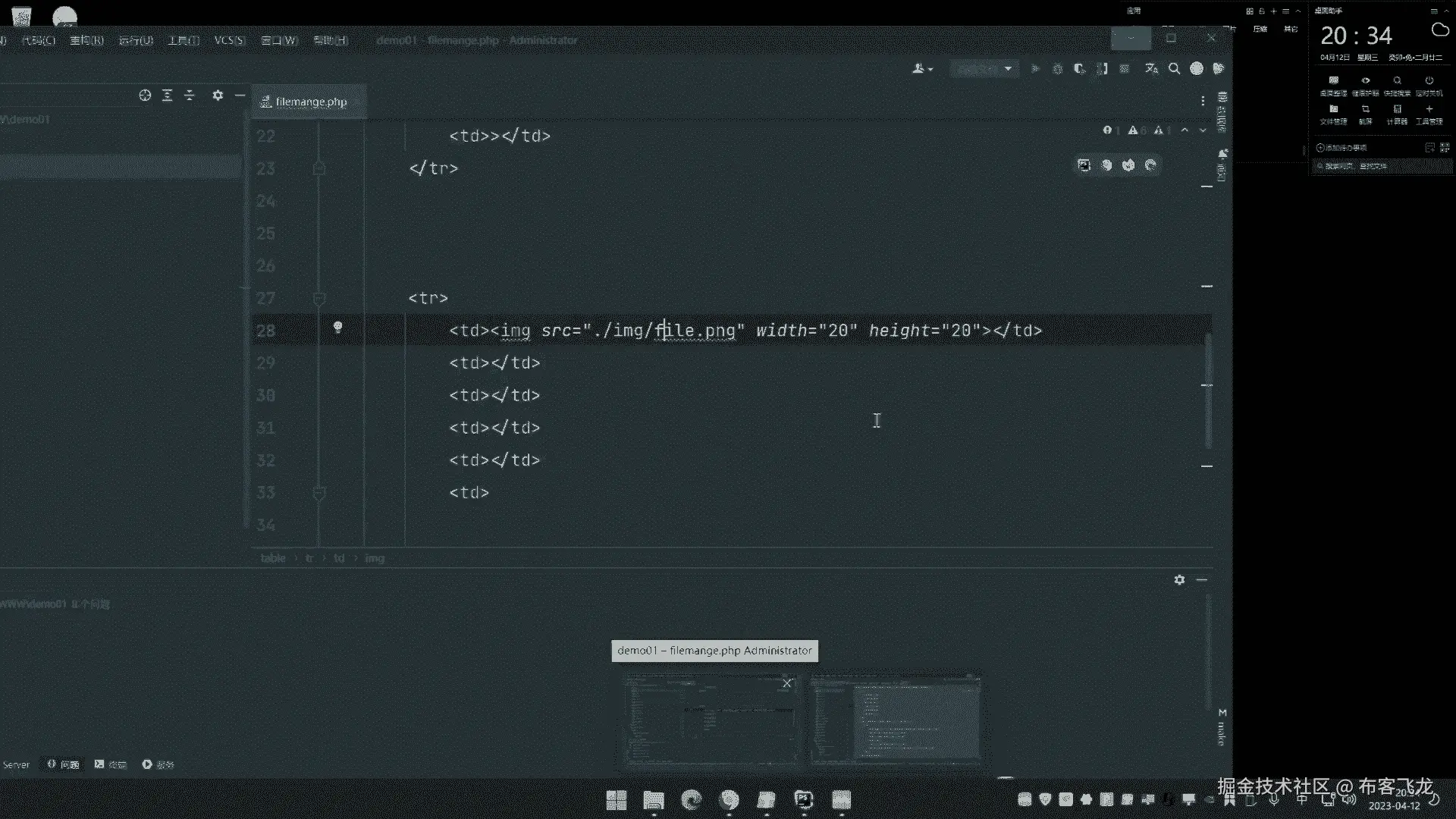
Task: Expand all project tree items
Action: tap(168, 96)
